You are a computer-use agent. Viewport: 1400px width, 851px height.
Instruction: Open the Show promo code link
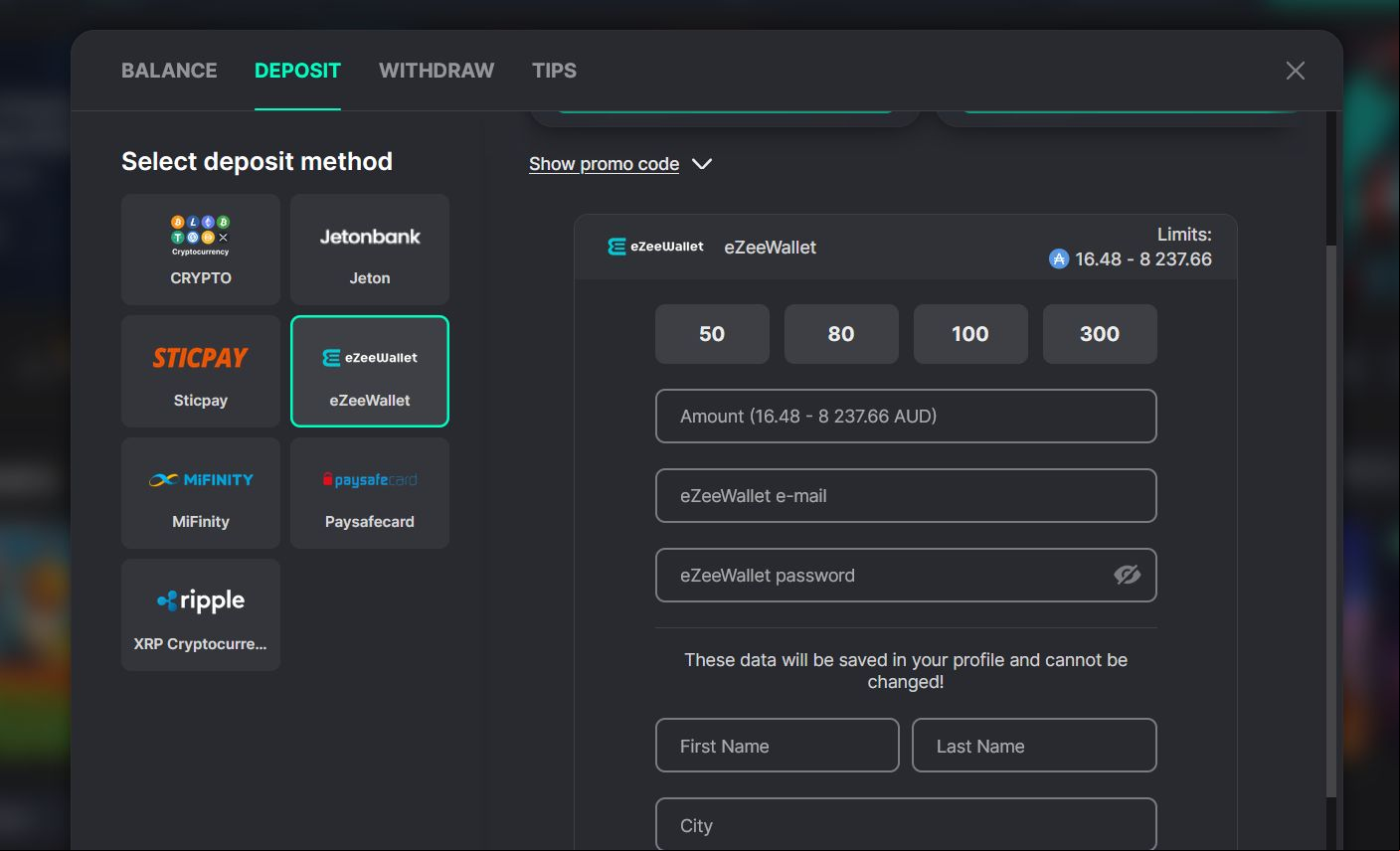[x=604, y=164]
